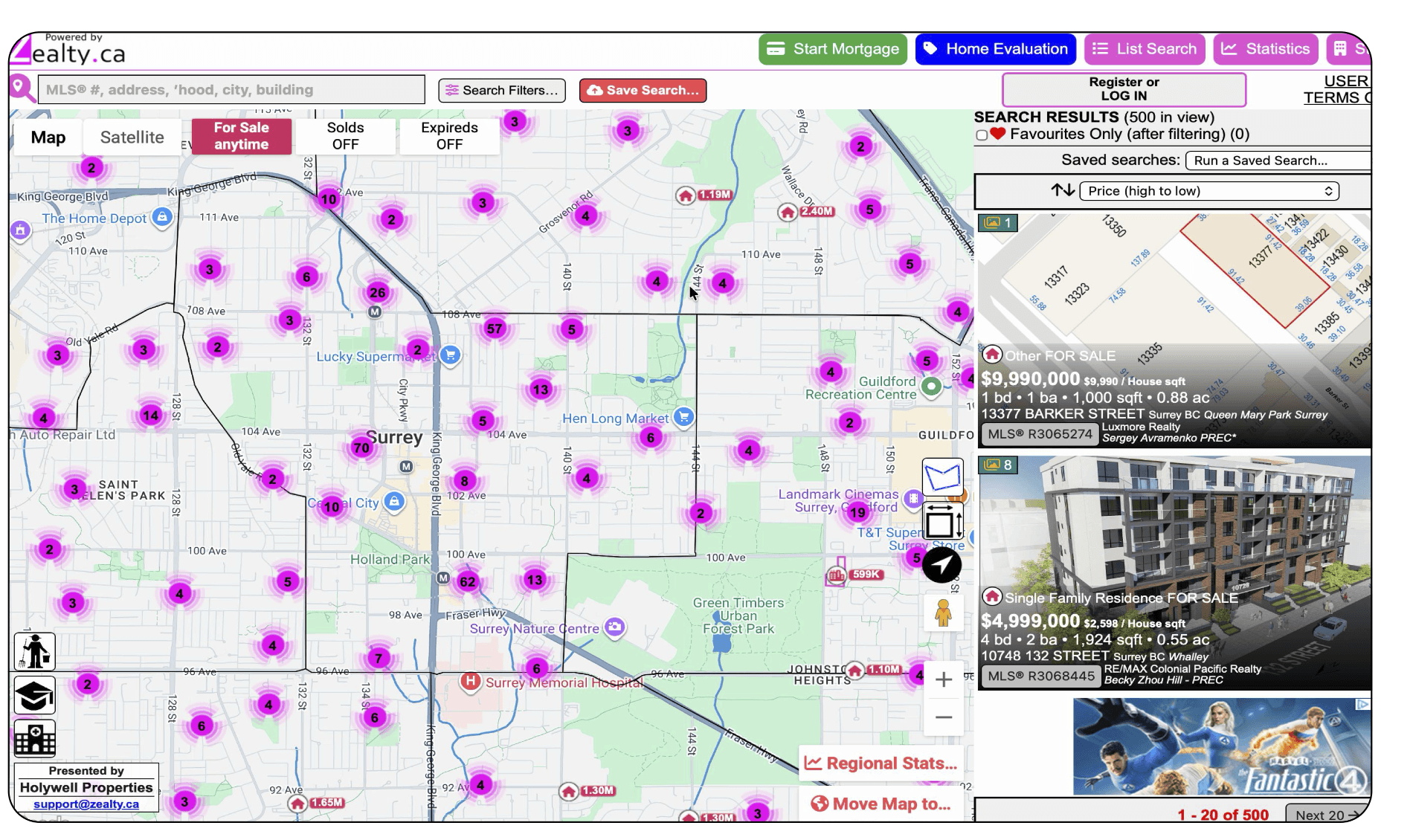Screen dimensions: 1413x840
Task: Switch to Map view
Action: [x=48, y=138]
